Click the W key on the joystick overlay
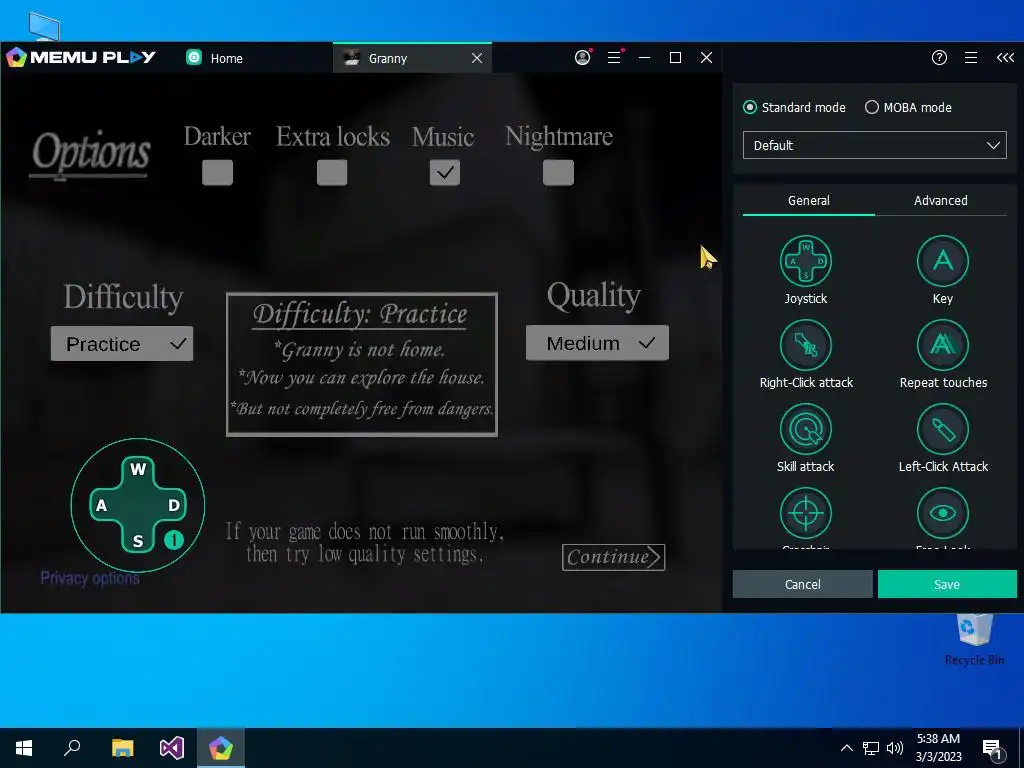Screen dimensions: 1024x768 click(138, 469)
